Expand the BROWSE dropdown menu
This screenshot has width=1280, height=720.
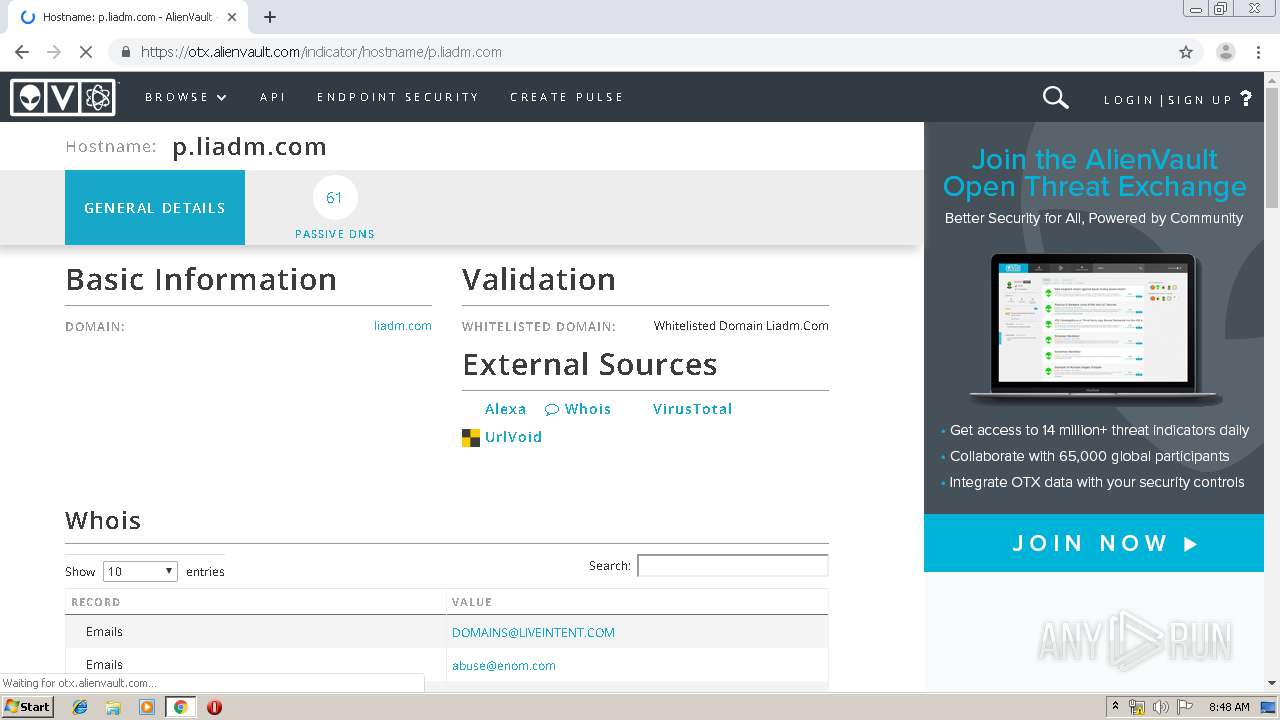tap(186, 97)
